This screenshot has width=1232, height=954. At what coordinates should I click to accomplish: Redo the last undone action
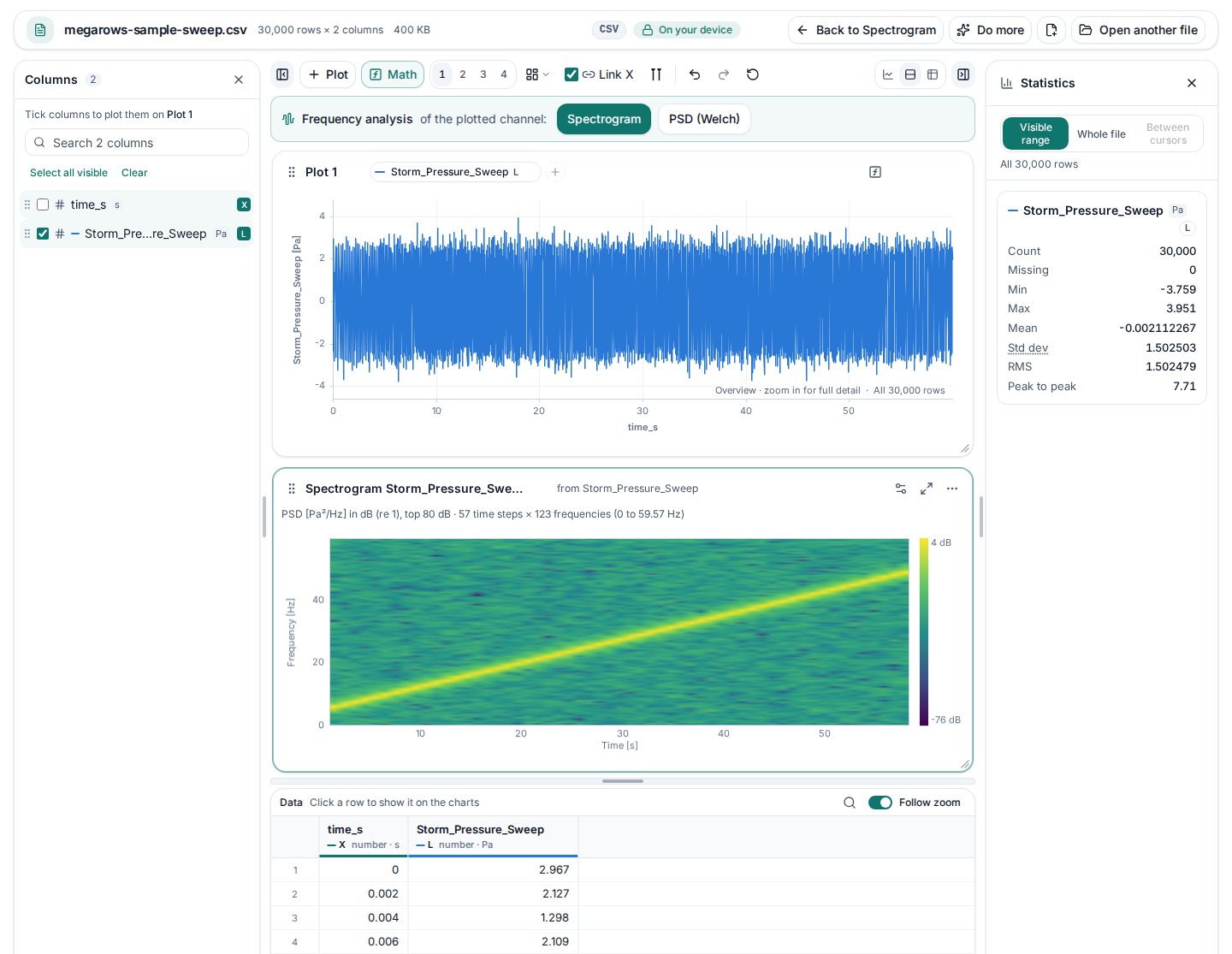coord(724,74)
